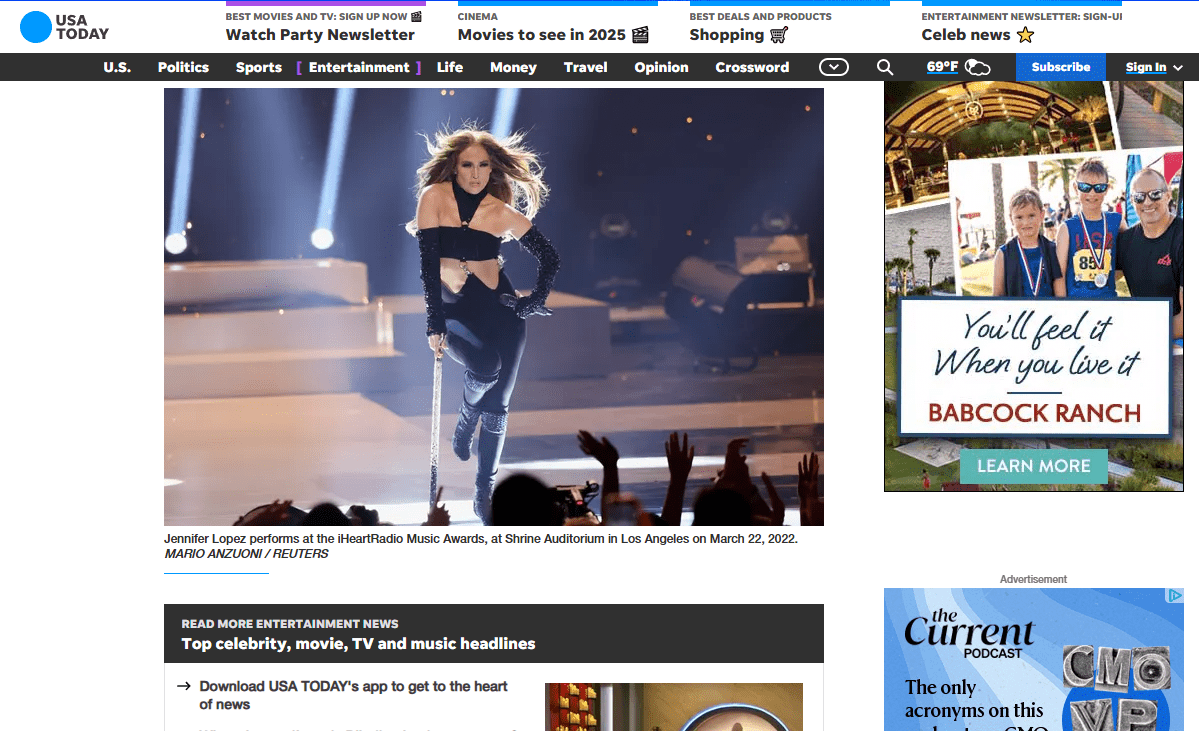Image resolution: width=1199 pixels, height=731 pixels.
Task: Click the Current Podcast advertisement
Action: 1033,659
